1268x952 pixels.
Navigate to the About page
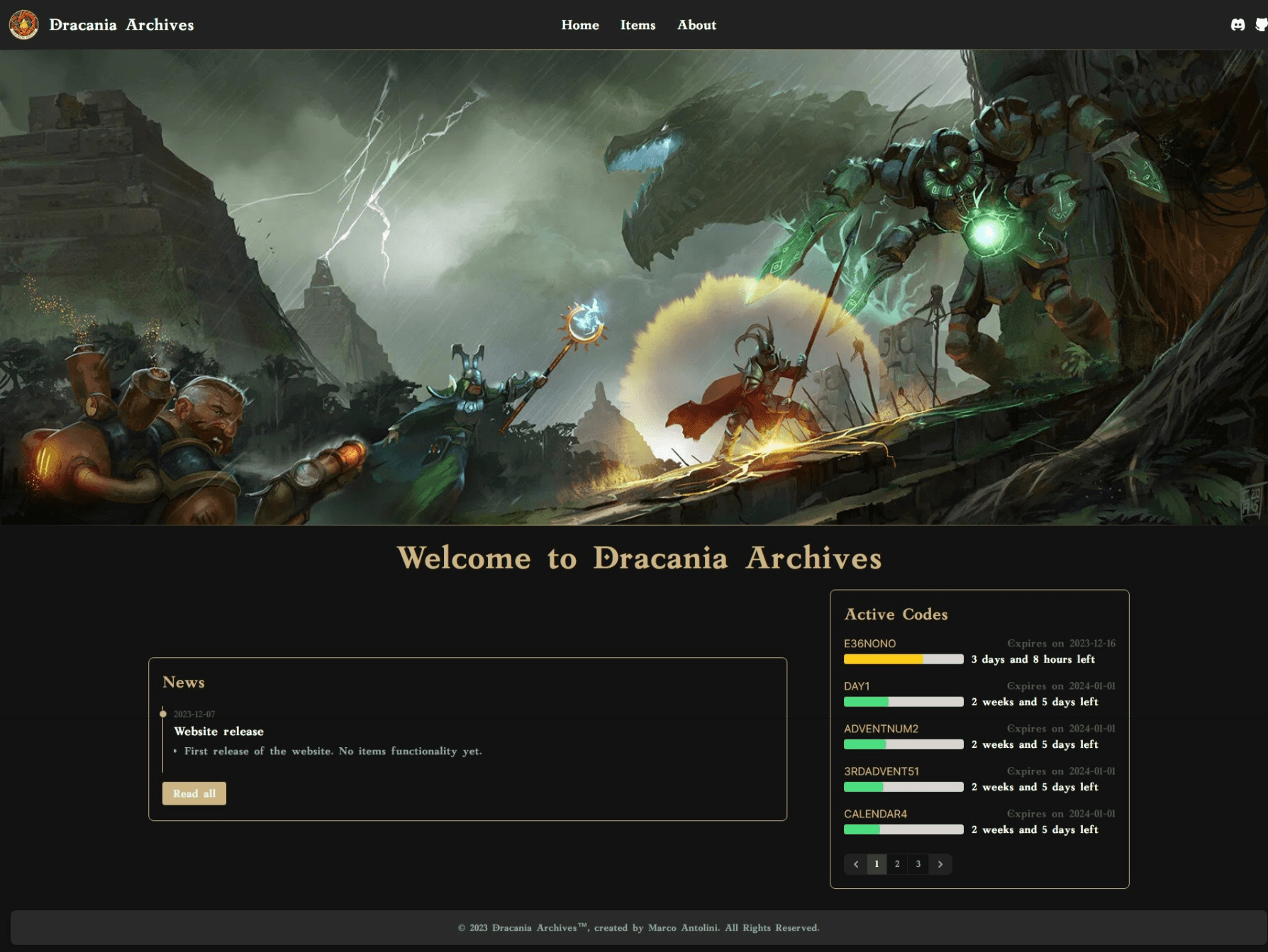[696, 25]
